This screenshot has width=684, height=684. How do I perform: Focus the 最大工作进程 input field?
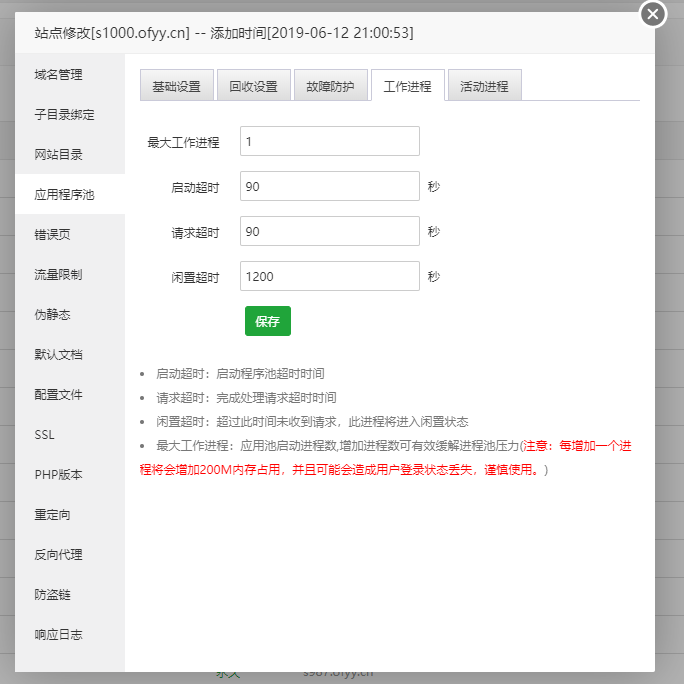point(330,141)
